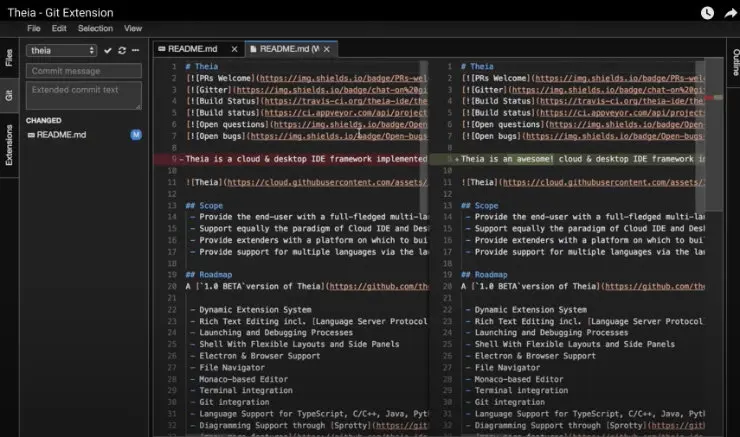Switch to the README.md diff tab
740x437 pixels.
point(289,49)
